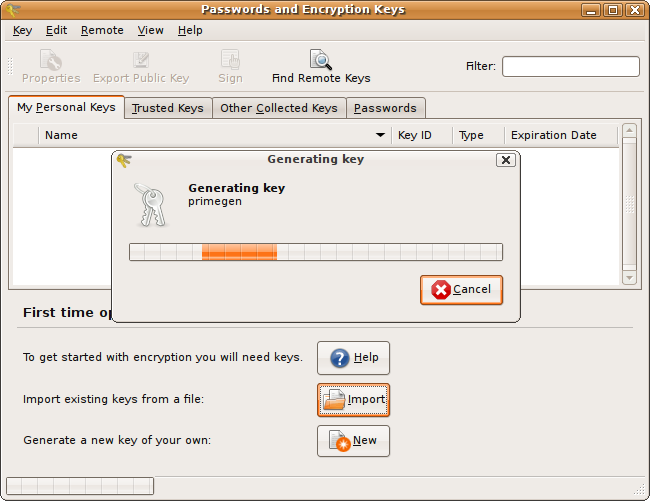This screenshot has width=650, height=501.
Task: Click the key generation progress bar
Action: (x=316, y=252)
